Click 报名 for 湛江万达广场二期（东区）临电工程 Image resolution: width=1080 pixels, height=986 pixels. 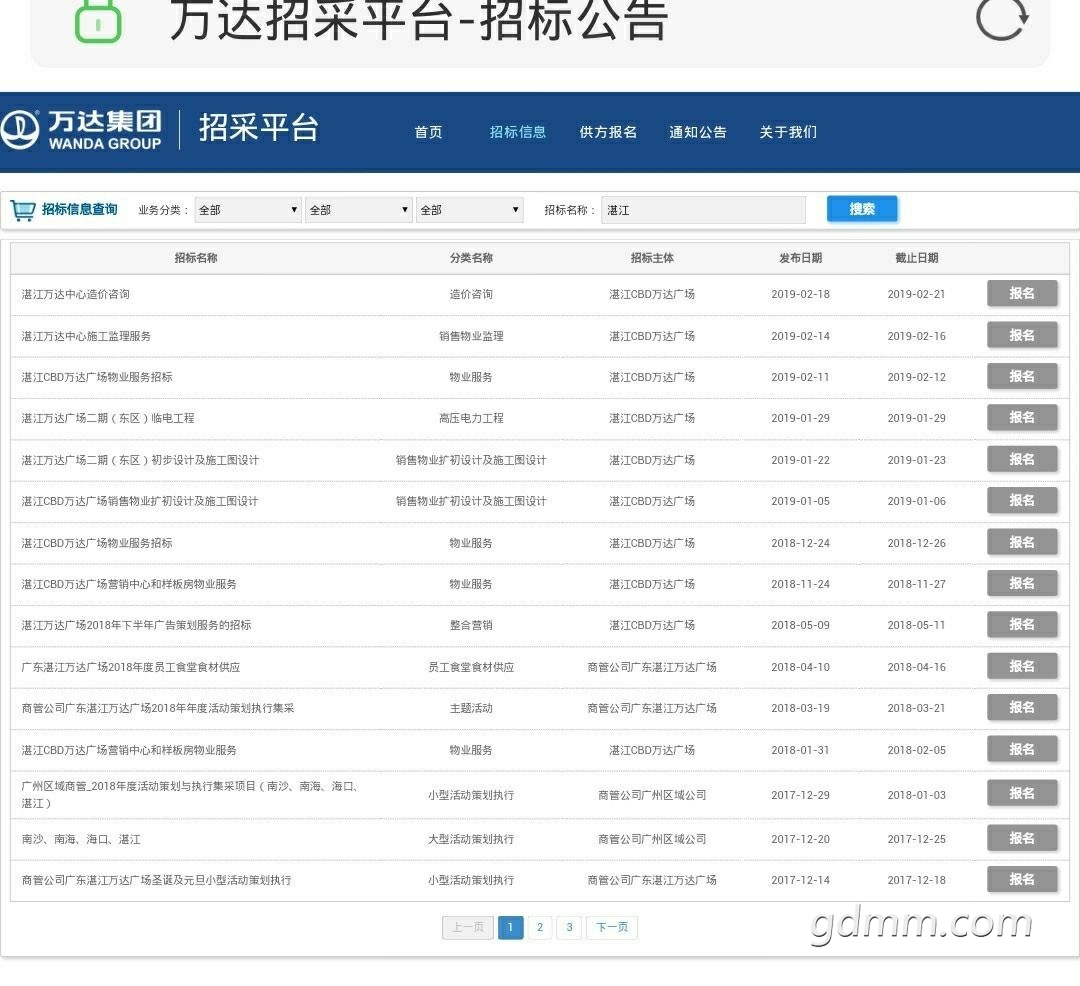tap(1022, 417)
